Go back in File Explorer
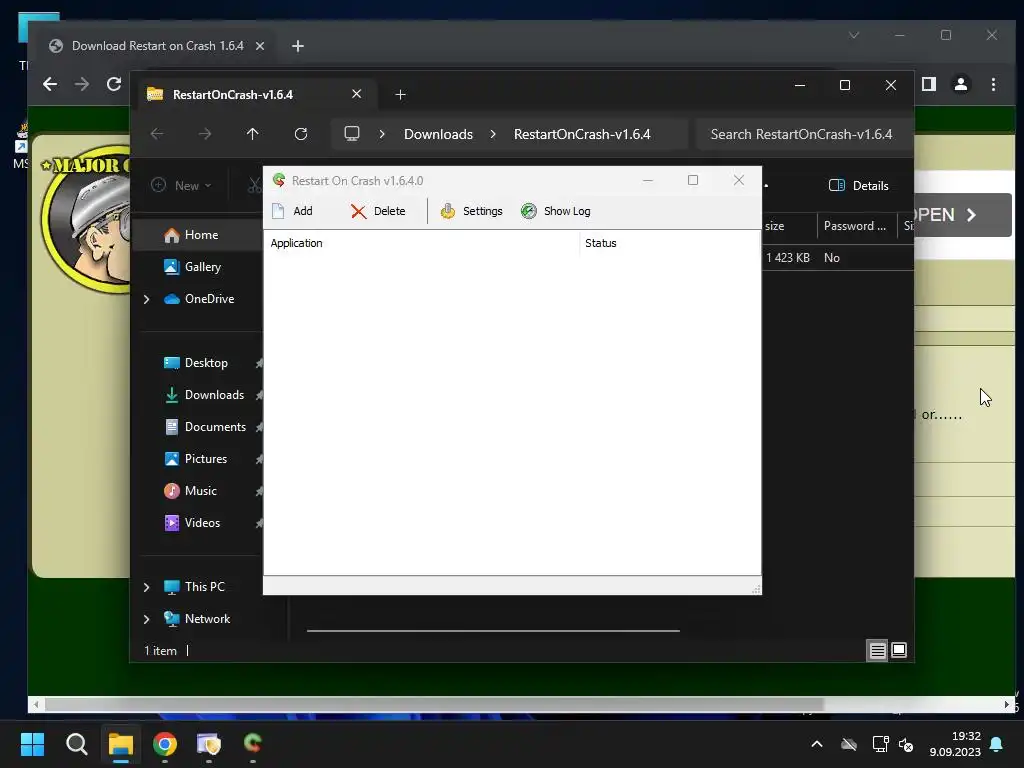This screenshot has height=768, width=1024. pos(157,134)
